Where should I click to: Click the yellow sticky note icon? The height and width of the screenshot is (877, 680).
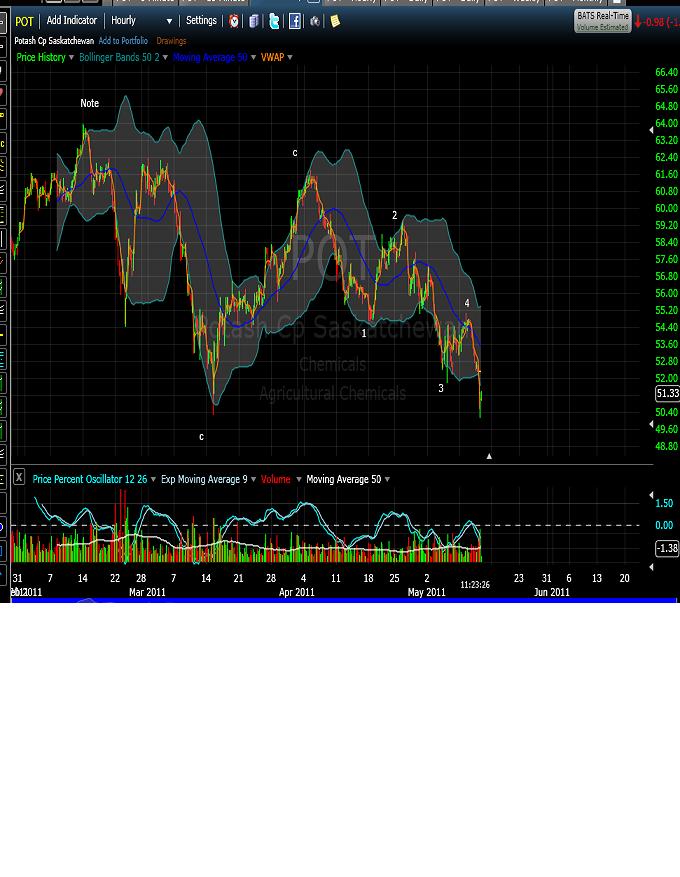pos(335,21)
